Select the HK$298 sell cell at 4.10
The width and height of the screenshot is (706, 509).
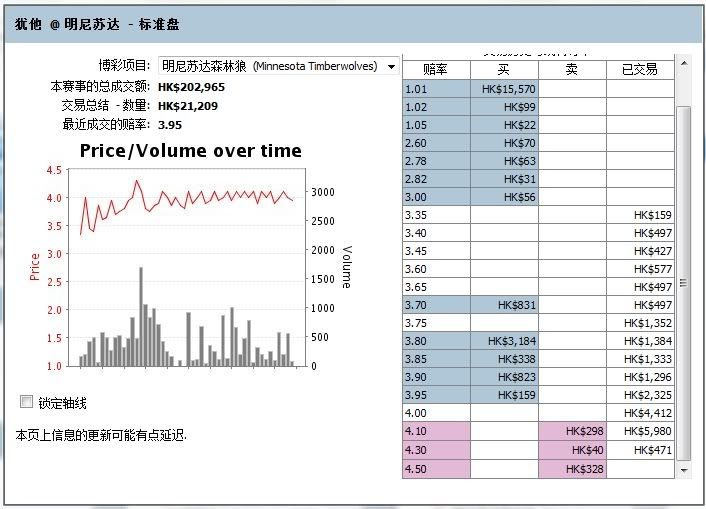point(572,431)
